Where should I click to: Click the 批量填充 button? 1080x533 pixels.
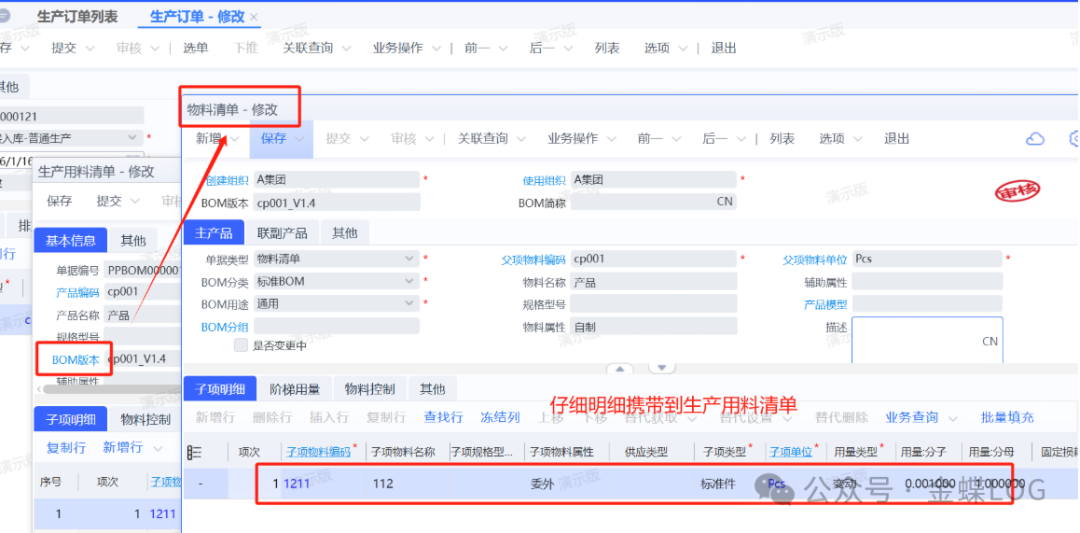1007,417
